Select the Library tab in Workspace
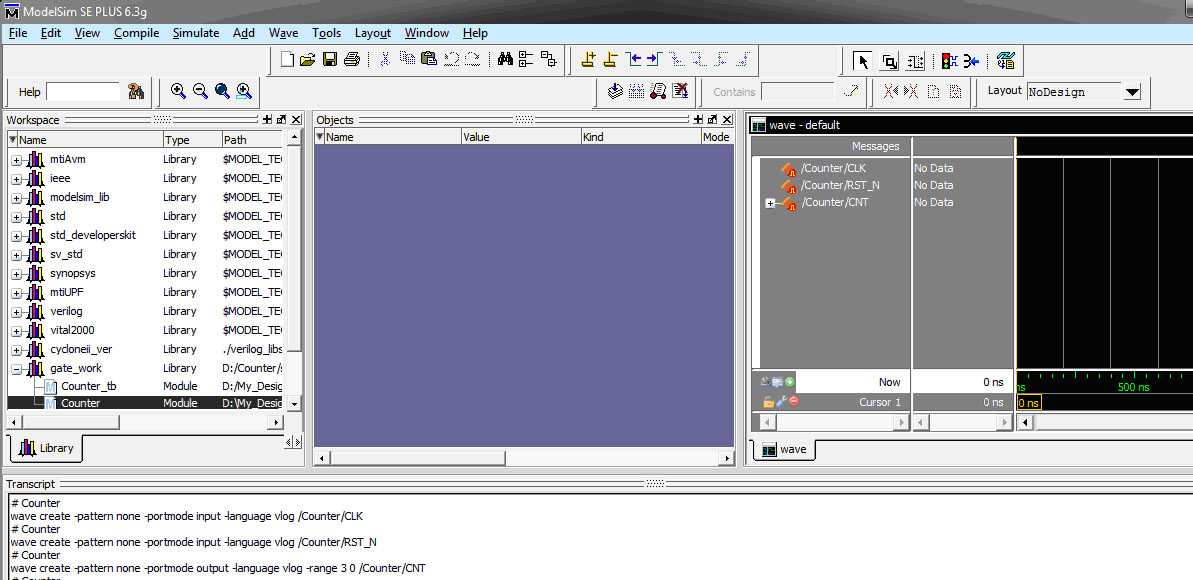 [46, 448]
